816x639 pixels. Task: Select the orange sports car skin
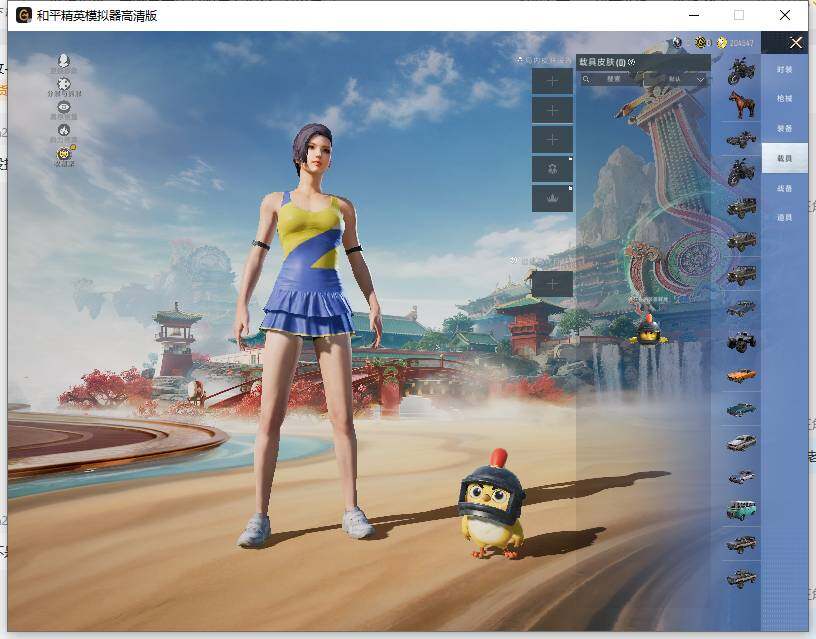[741, 375]
